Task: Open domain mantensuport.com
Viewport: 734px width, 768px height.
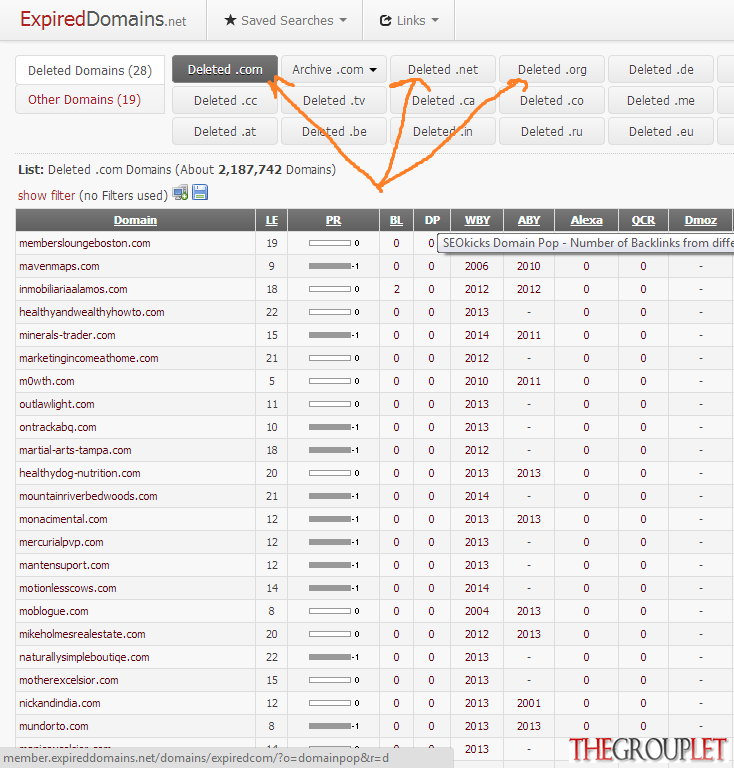Action: [x=64, y=565]
